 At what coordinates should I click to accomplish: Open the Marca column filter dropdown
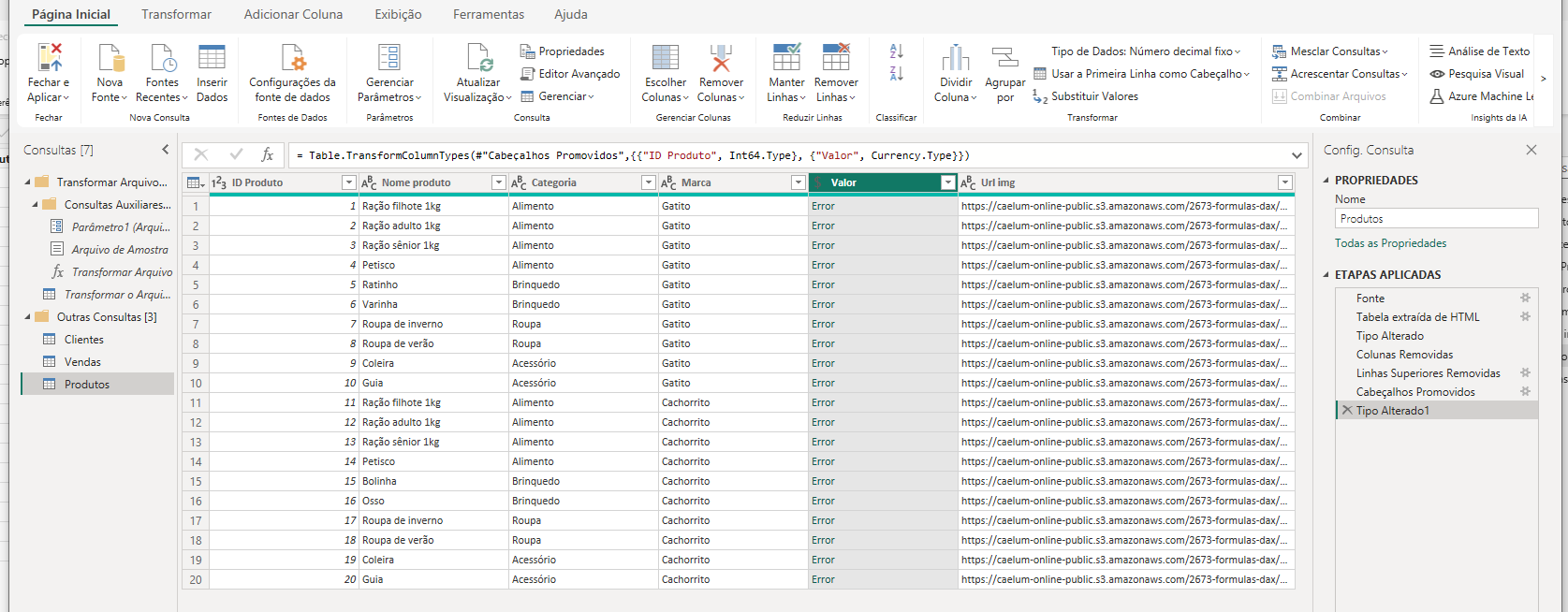click(798, 182)
